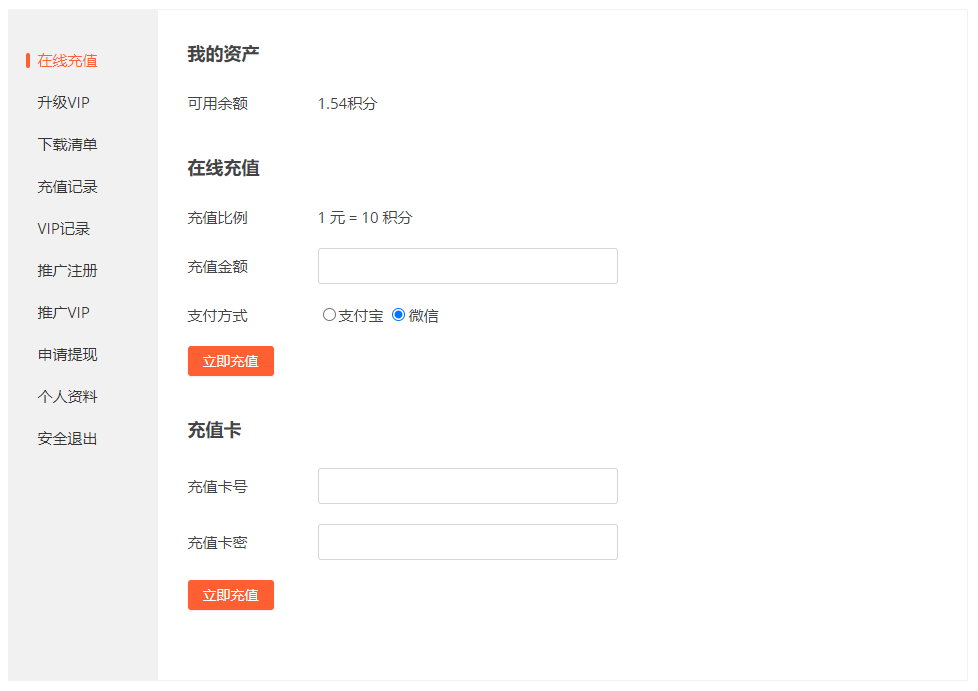Click the 充值比例 ratio text 1元=10积分
The image size is (978, 691).
click(x=365, y=217)
